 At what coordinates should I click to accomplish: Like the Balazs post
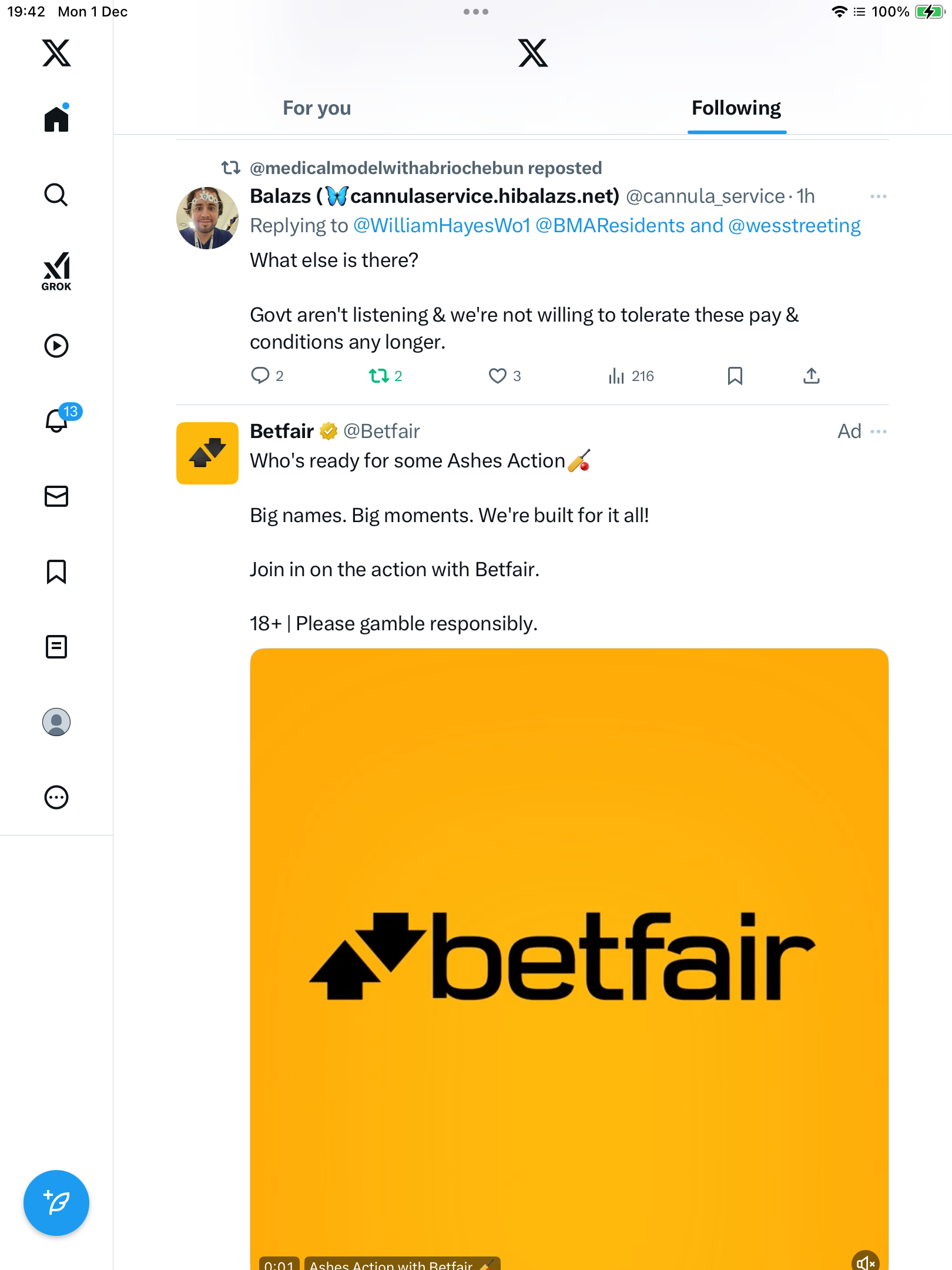tap(498, 376)
